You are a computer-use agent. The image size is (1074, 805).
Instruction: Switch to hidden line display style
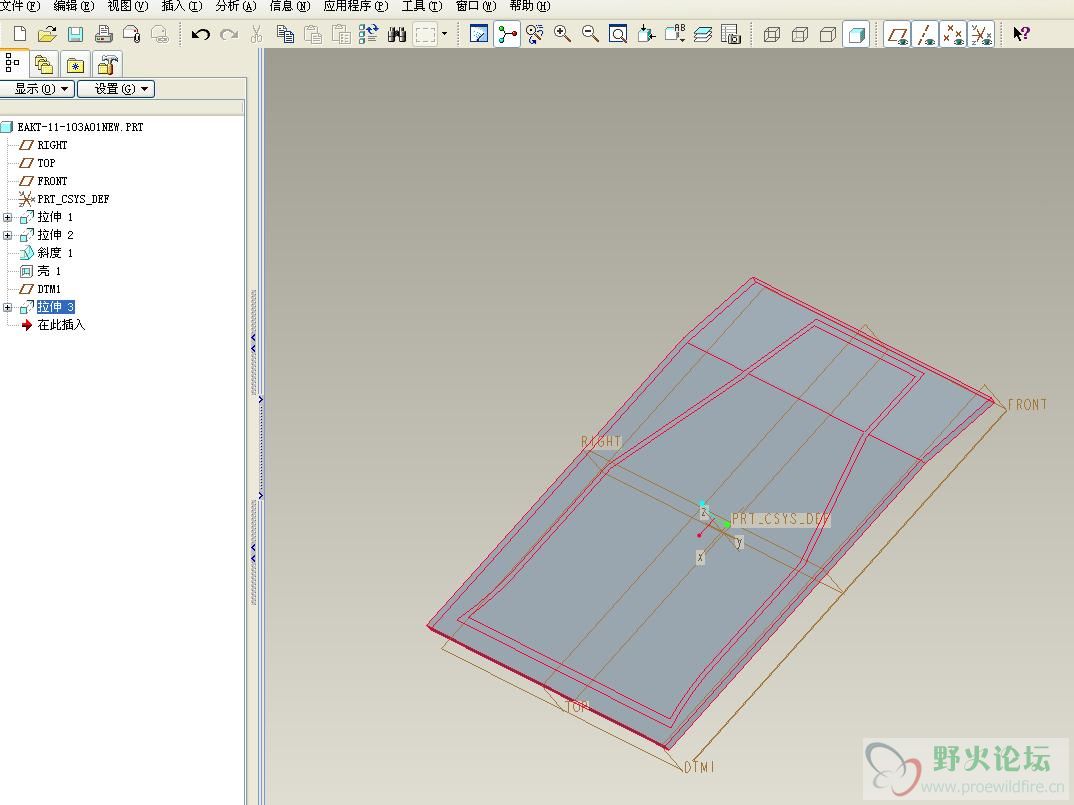coord(800,34)
